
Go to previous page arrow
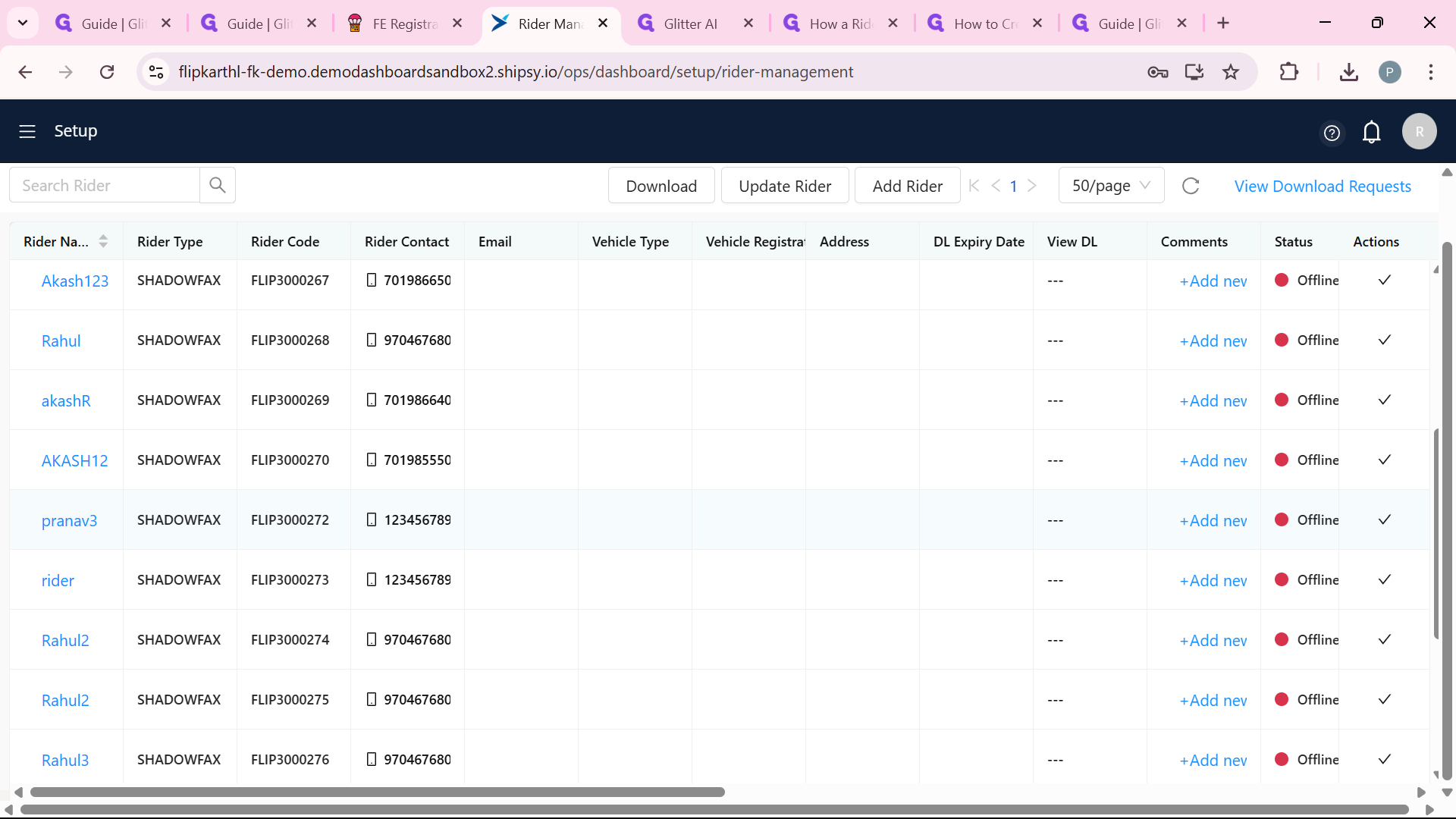[x=996, y=186]
